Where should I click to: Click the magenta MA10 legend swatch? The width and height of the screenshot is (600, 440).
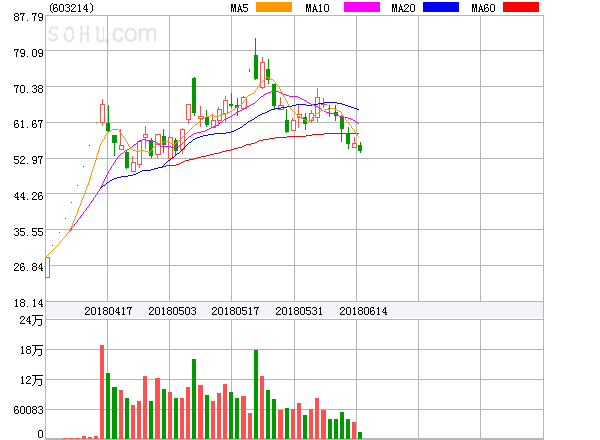point(362,7)
